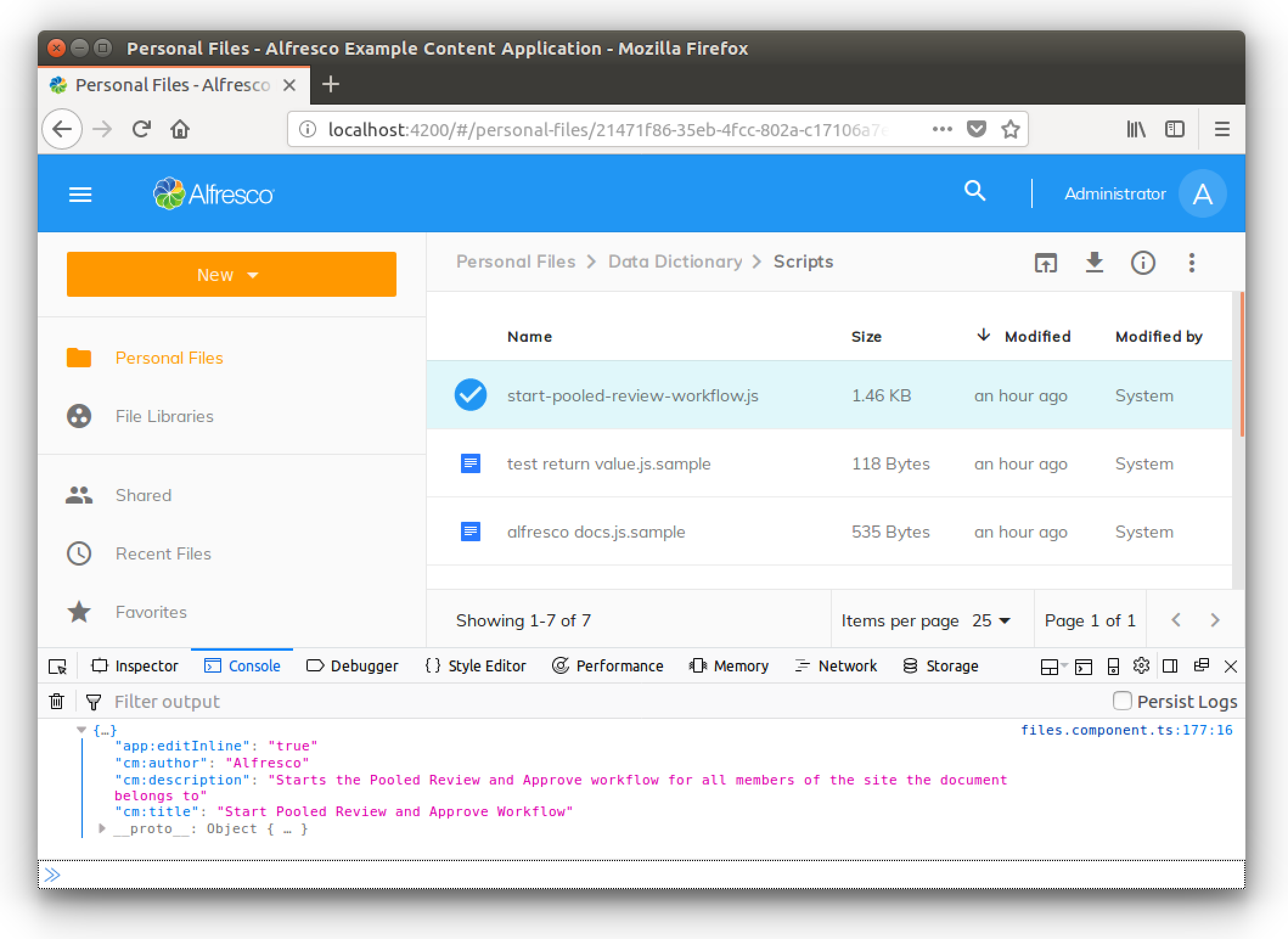Open a new browser tab
Viewport: 1288px width, 939px height.
point(330,84)
